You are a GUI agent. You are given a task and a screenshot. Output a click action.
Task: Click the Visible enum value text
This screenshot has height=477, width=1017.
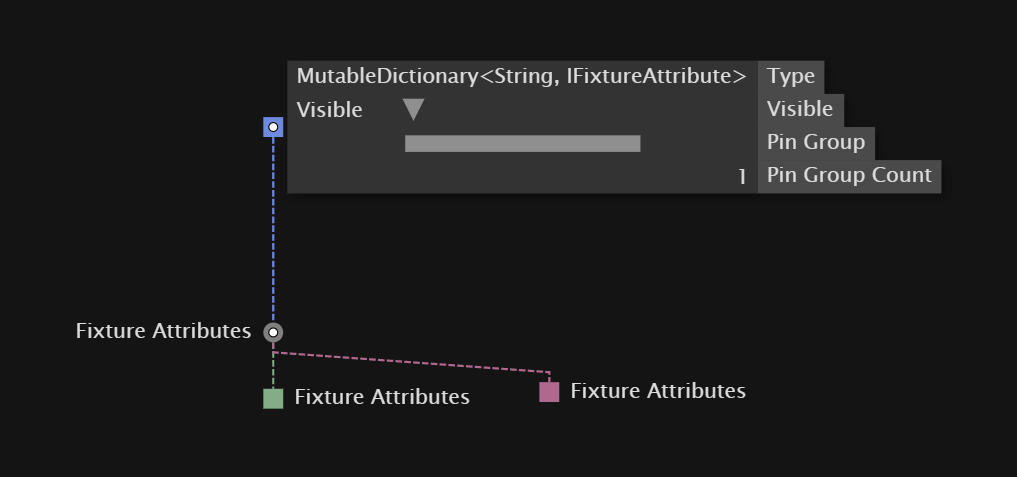pyautogui.click(x=329, y=110)
